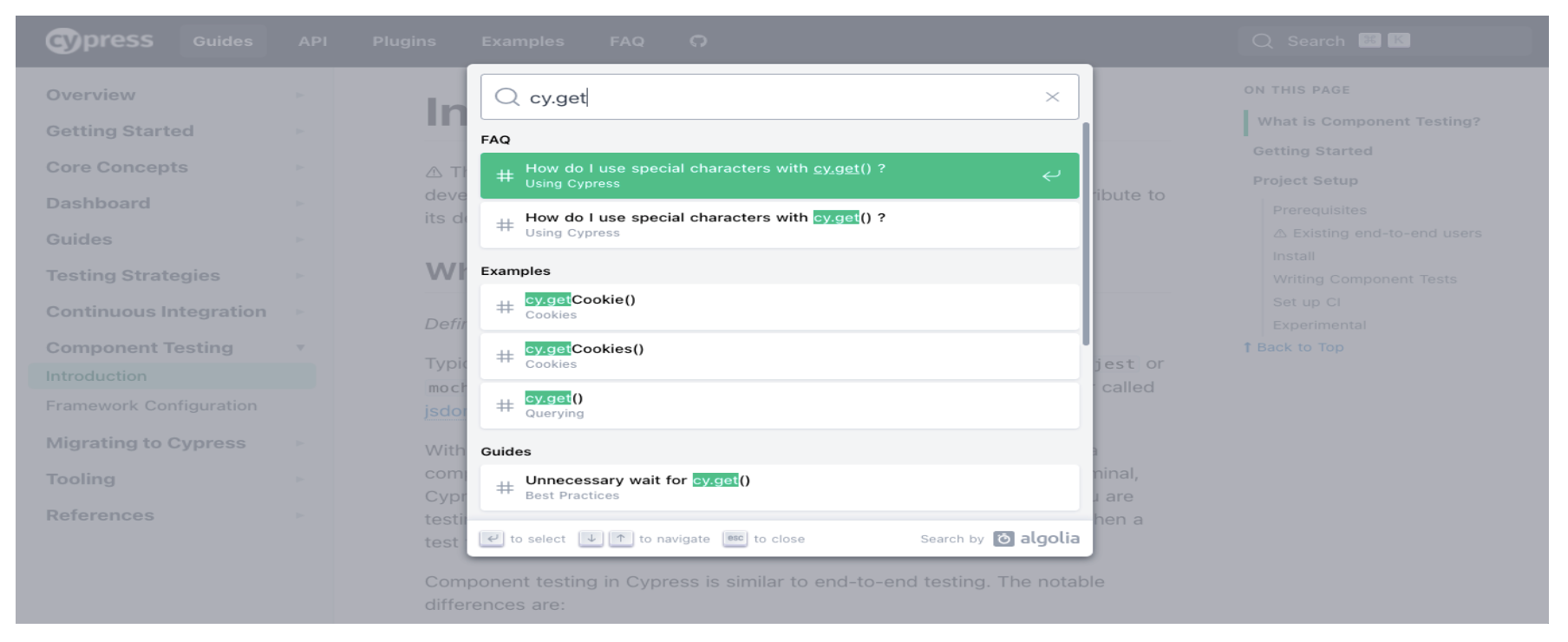Click the Algolia logo
1568x642 pixels.
click(1037, 539)
